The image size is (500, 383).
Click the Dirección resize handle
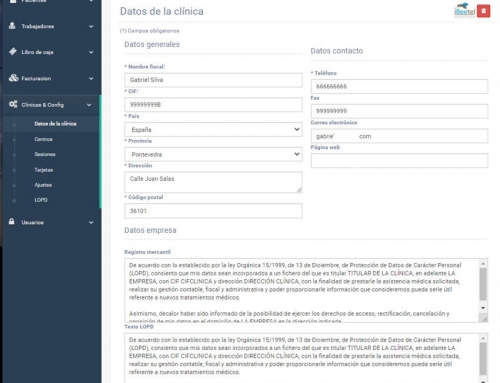tap(299, 190)
